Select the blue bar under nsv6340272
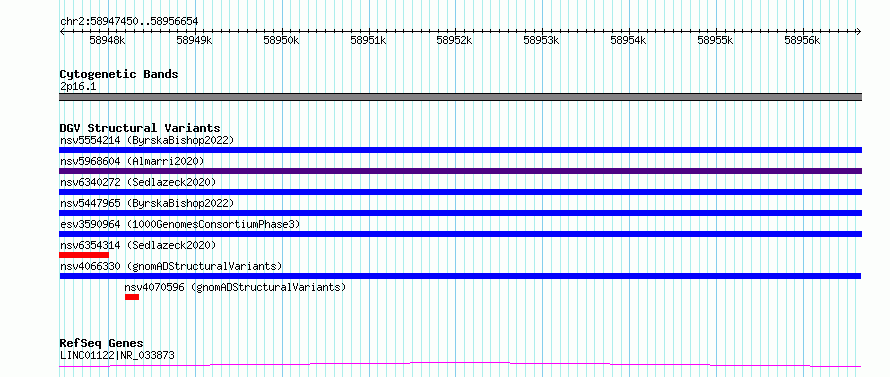This screenshot has height=377, width=890. coord(460,192)
